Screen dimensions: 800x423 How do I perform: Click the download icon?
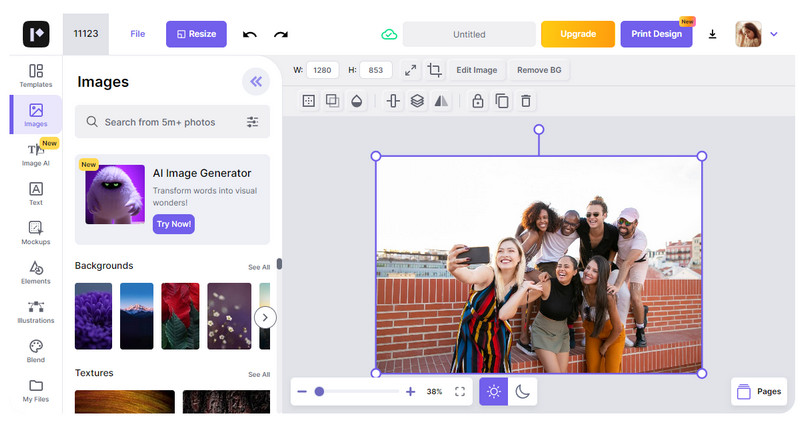[713, 34]
